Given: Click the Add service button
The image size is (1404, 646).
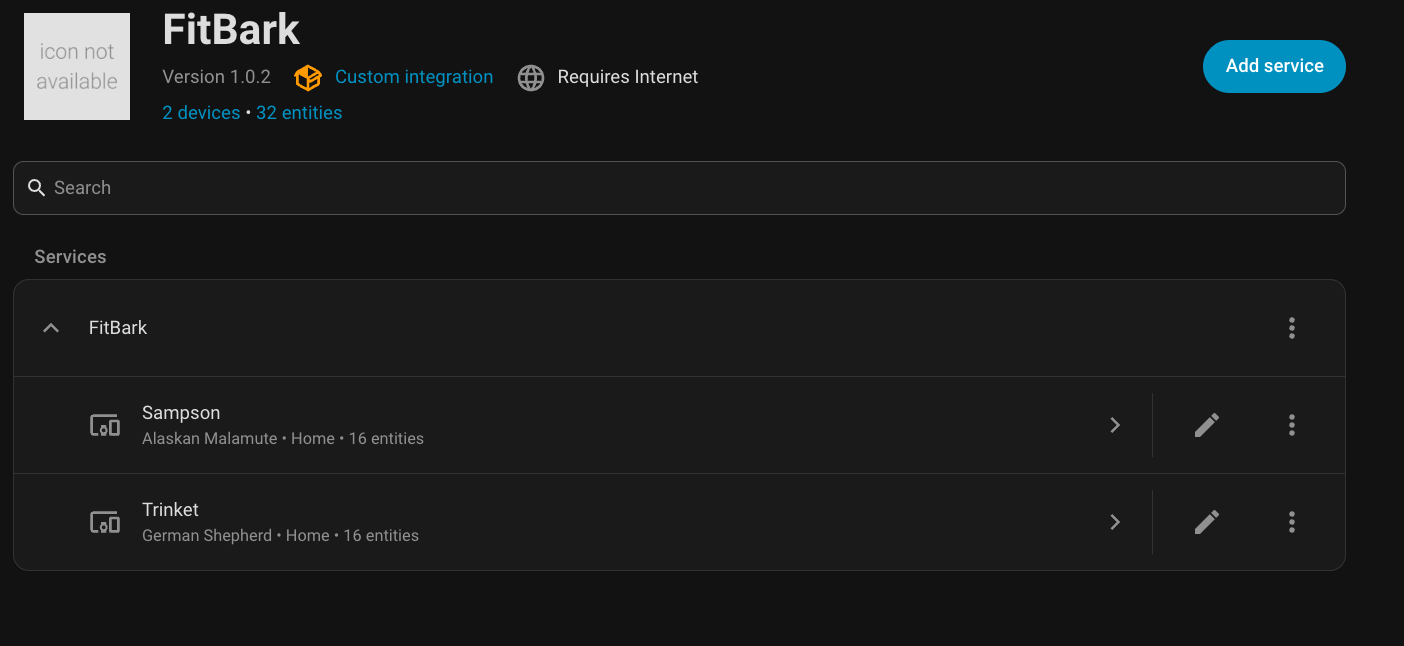Looking at the screenshot, I should click(1274, 66).
